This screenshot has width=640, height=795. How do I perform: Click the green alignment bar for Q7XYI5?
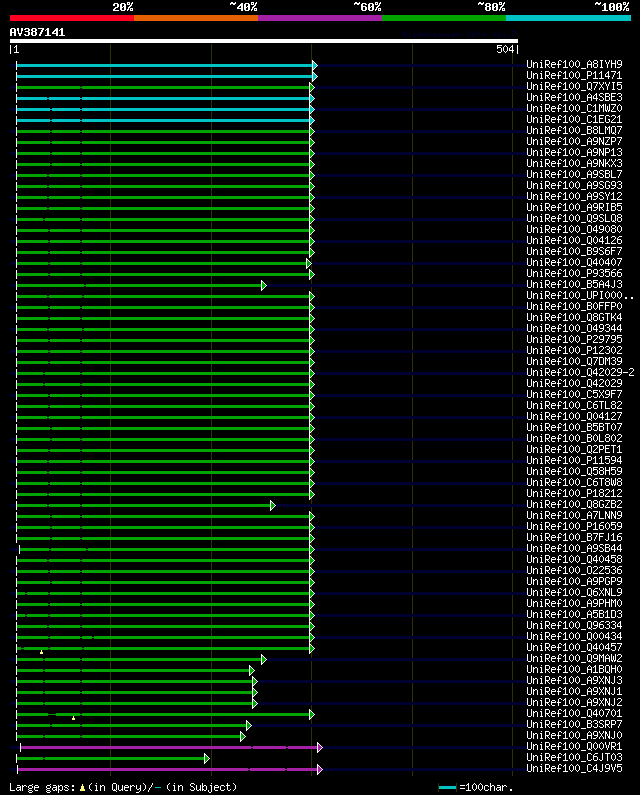pos(163,87)
